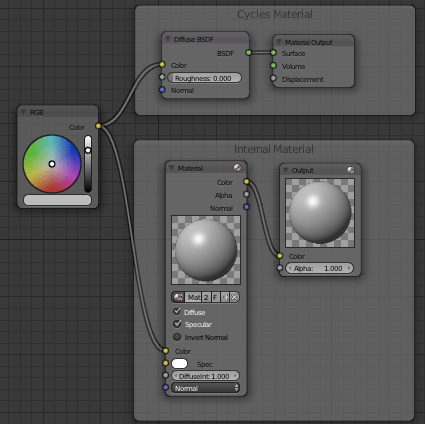425x424 pixels.
Task: Click the Diffuse BSDF Normal blue socket
Action: [x=162, y=90]
